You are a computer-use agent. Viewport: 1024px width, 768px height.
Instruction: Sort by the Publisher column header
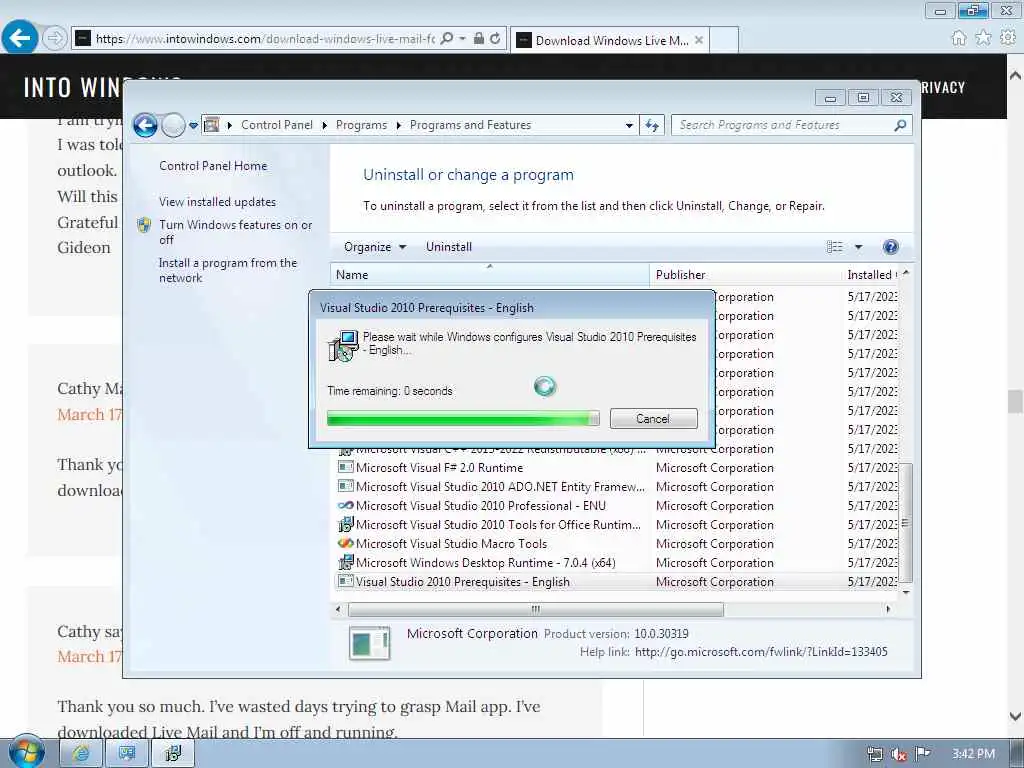[x=745, y=275]
